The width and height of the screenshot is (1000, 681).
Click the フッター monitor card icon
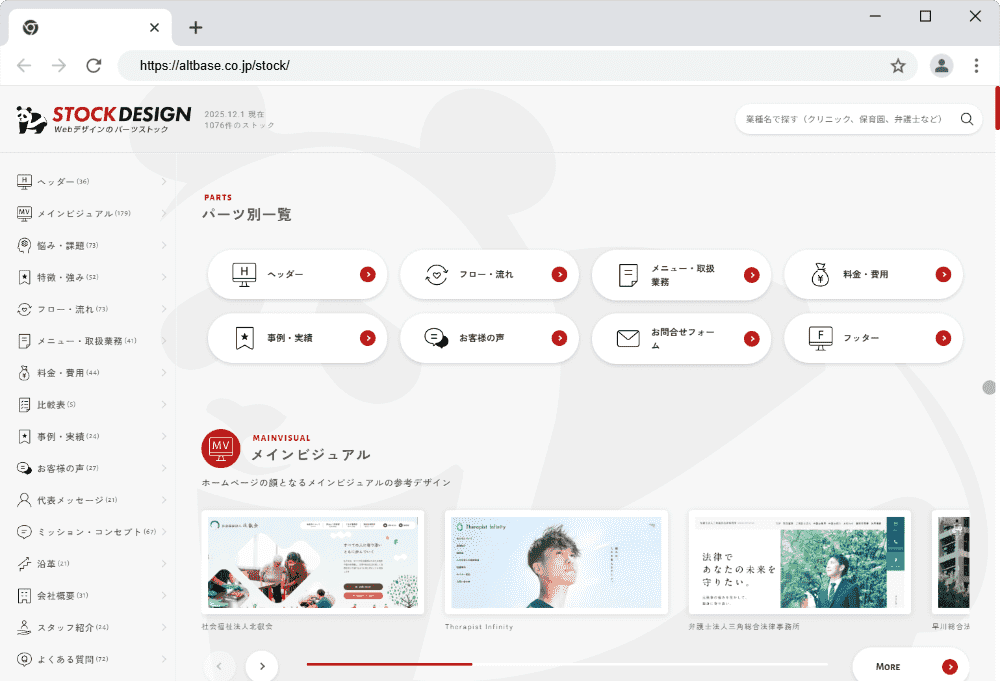pyautogui.click(x=820, y=338)
